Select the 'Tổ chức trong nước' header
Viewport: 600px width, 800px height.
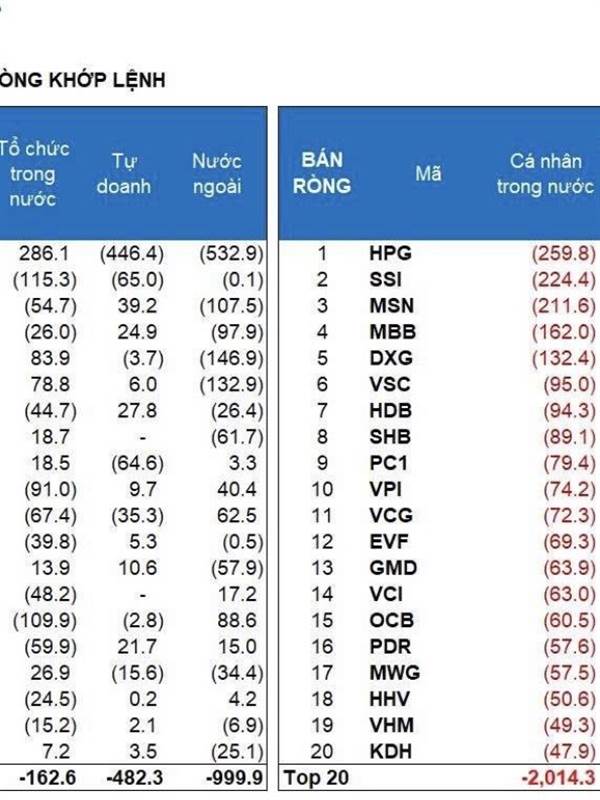[33, 174]
